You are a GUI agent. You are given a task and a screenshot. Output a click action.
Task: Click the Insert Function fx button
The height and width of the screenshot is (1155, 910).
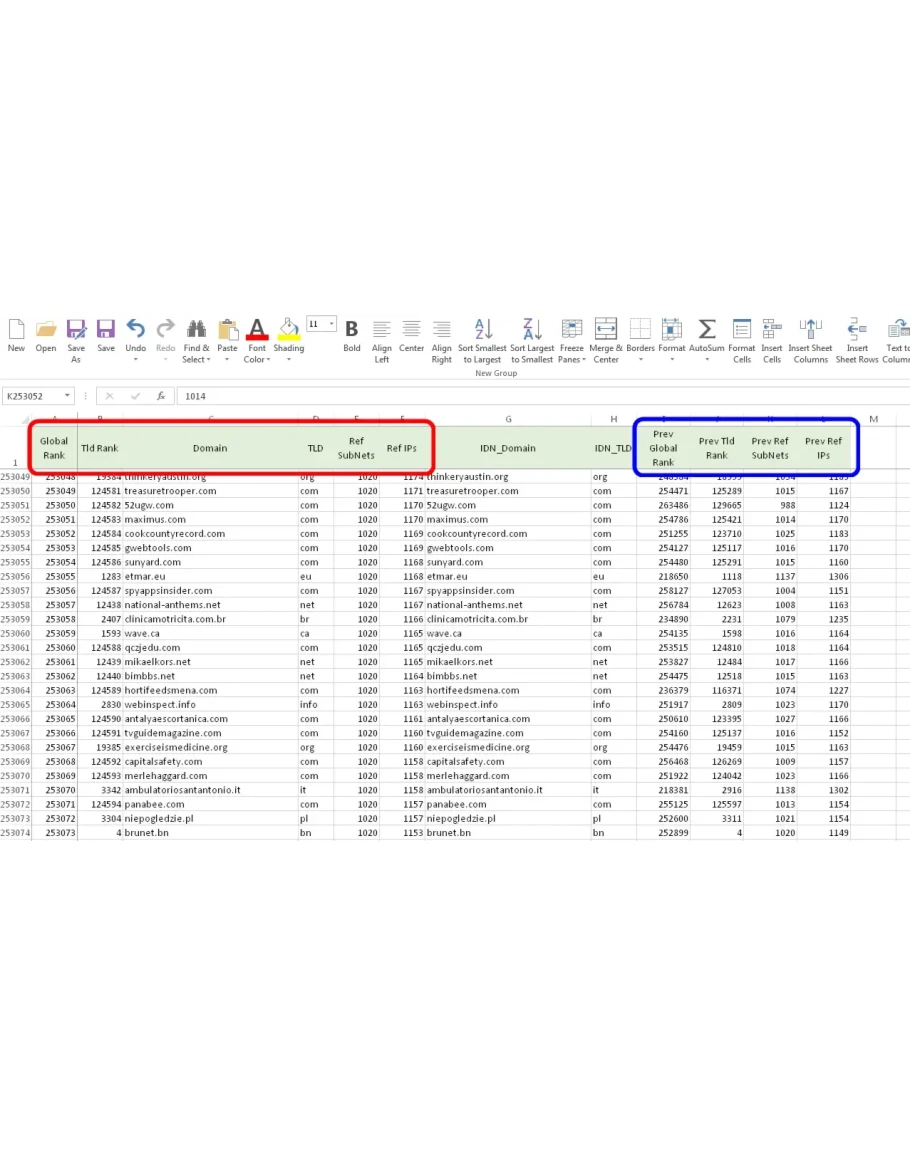(x=159, y=396)
